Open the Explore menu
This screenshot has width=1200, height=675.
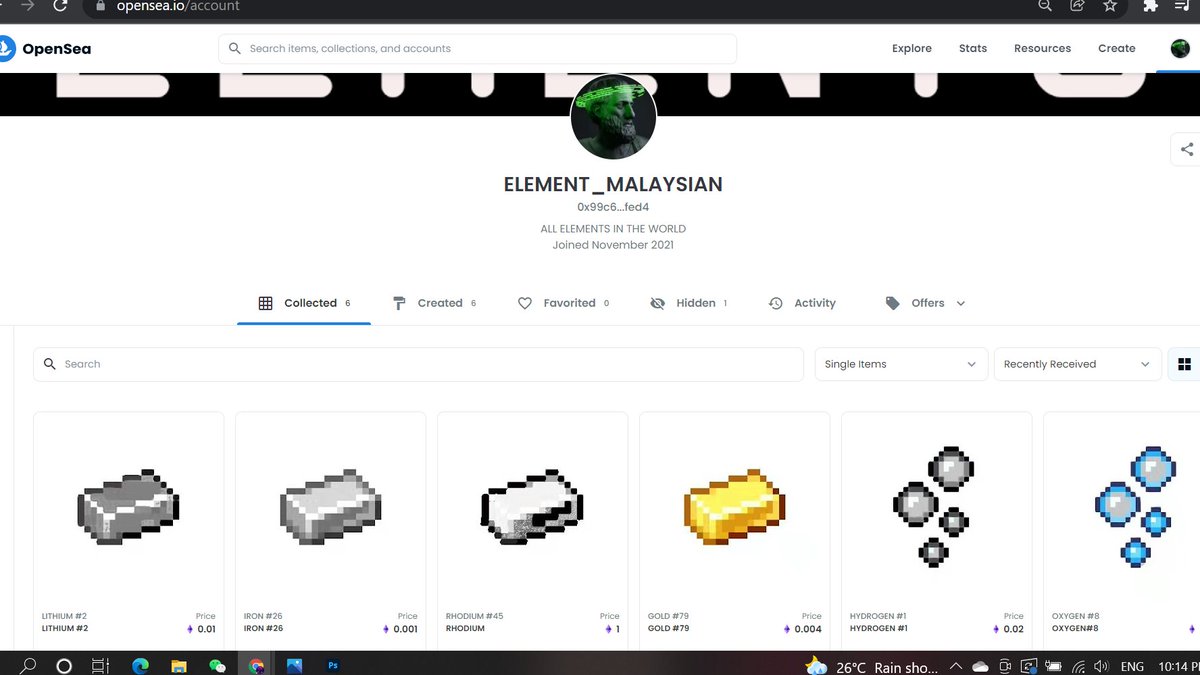coord(912,48)
